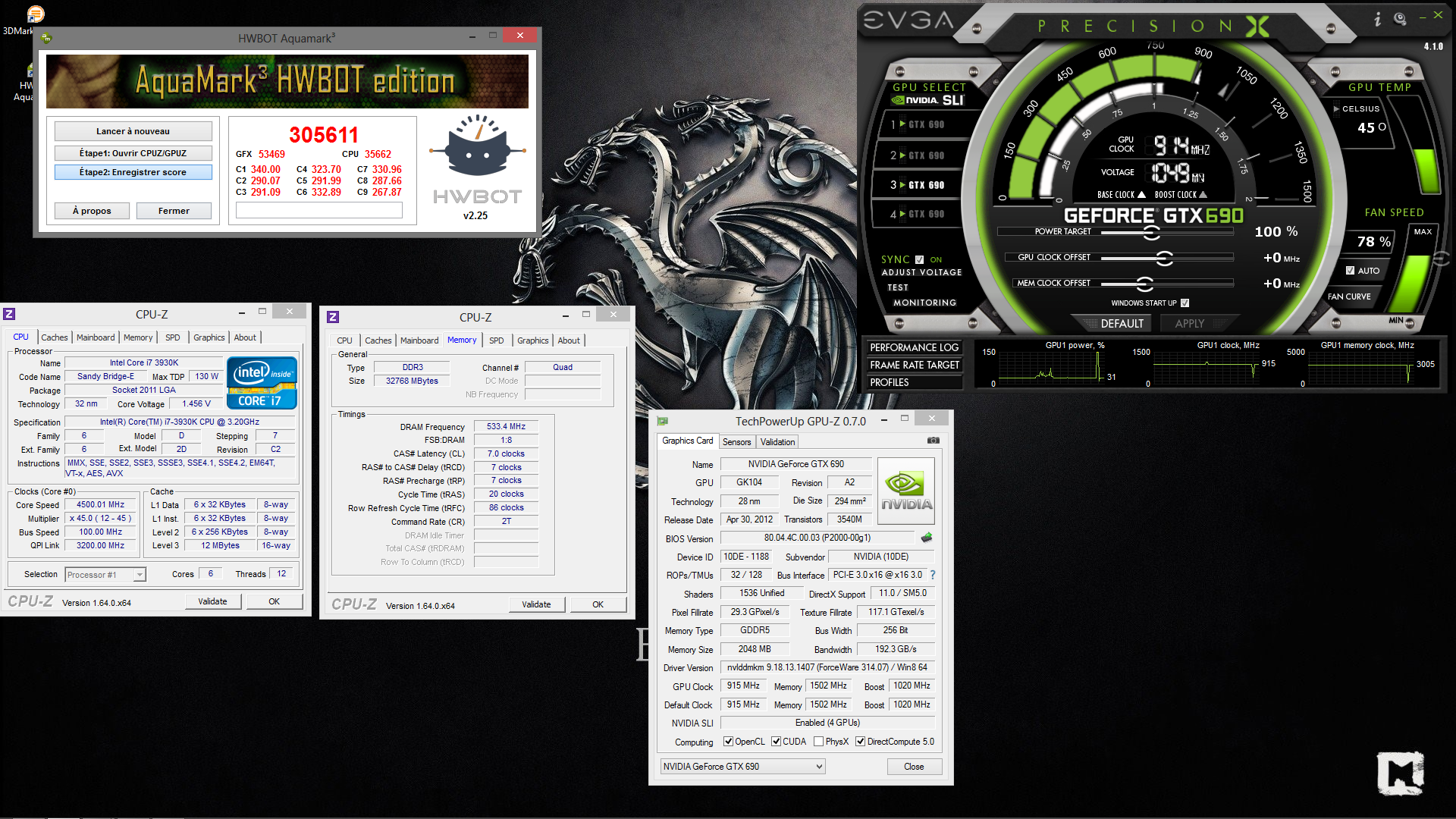Screen dimensions: 1456x819
Task: Click the Fermer button in Aquamark
Action: 174,211
